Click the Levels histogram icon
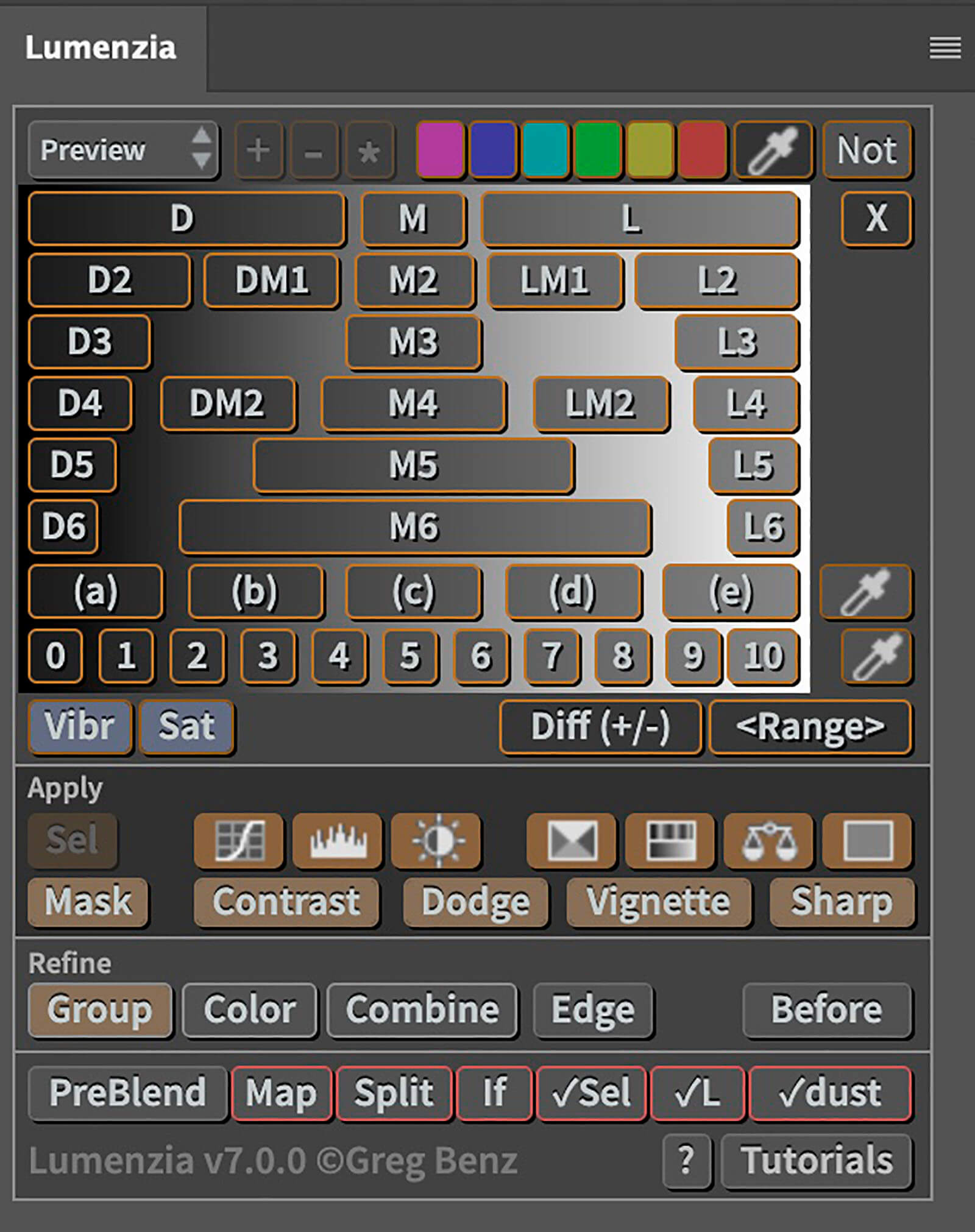The width and height of the screenshot is (975, 1232). click(338, 841)
